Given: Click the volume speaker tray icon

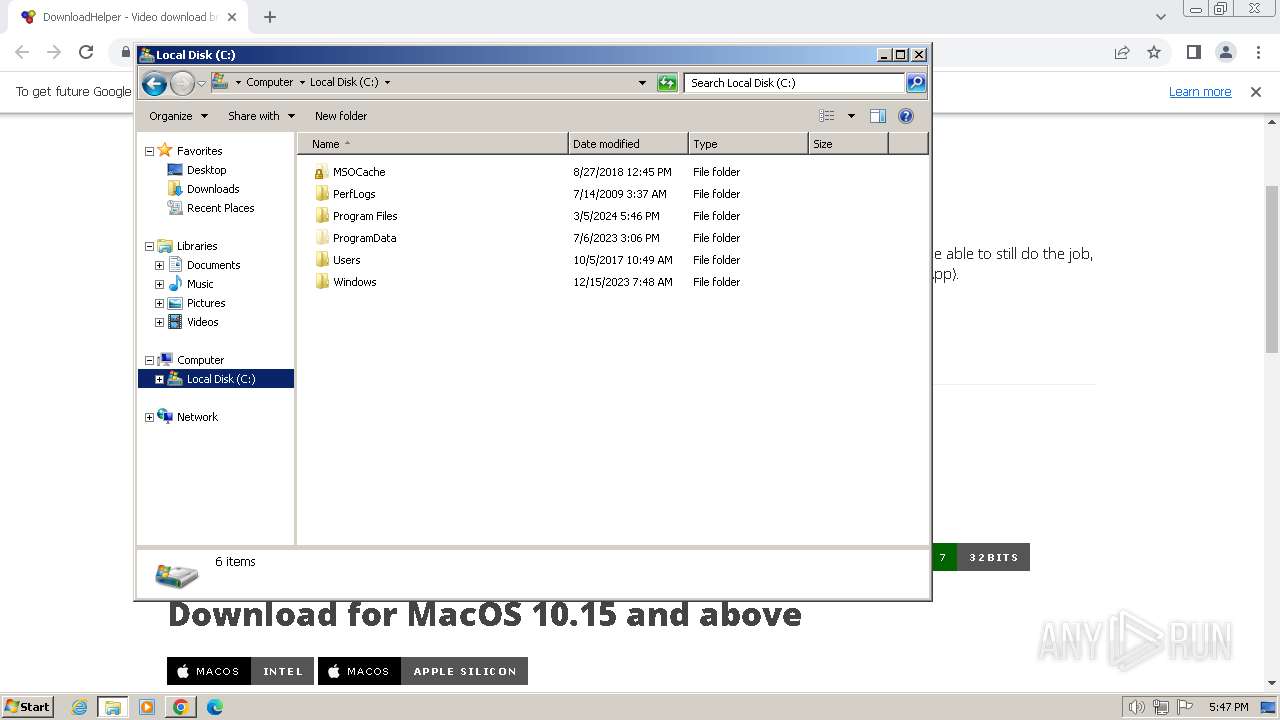Looking at the screenshot, I should click(x=1136, y=707).
